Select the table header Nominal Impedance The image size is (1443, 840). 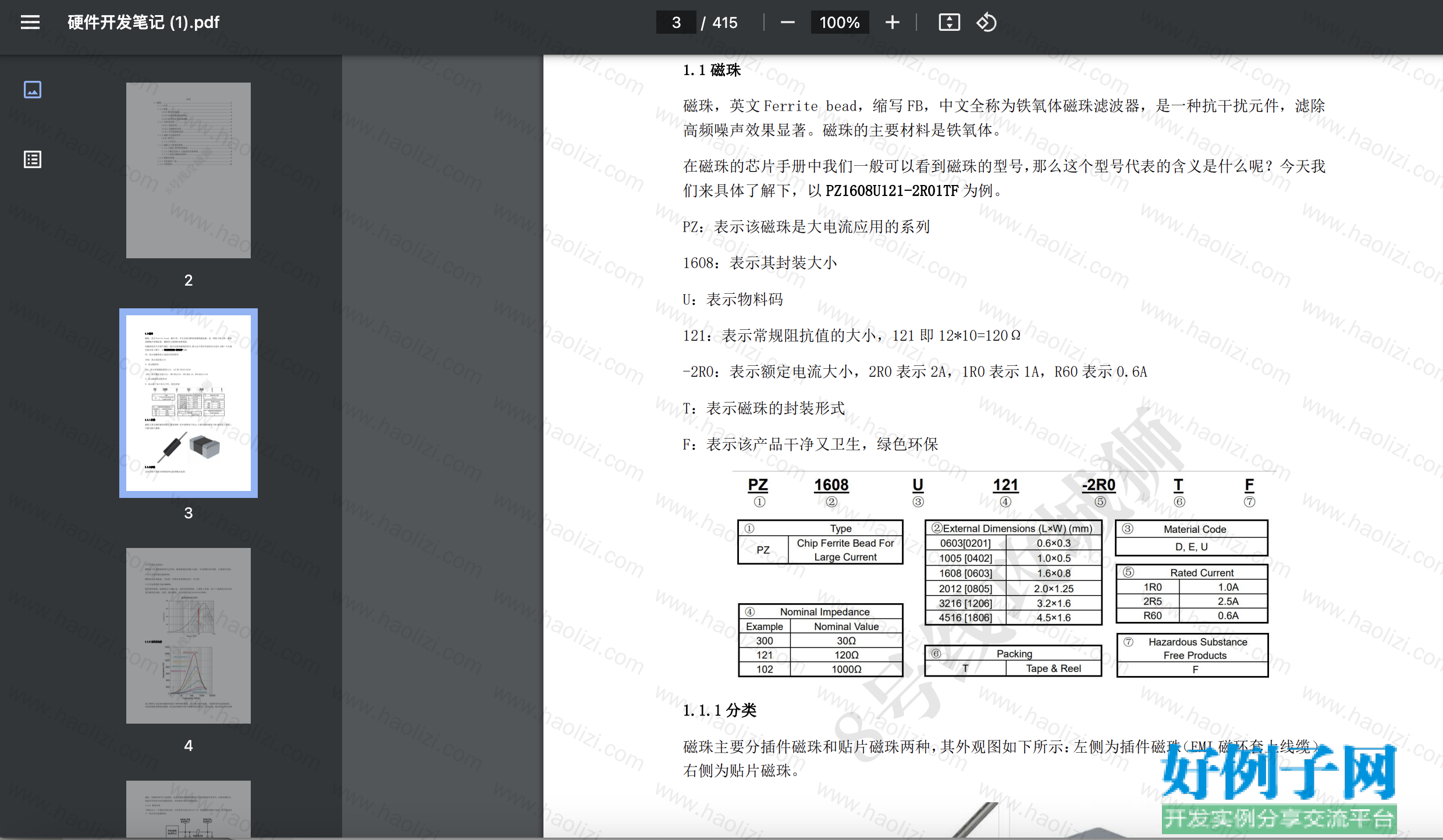tap(824, 612)
